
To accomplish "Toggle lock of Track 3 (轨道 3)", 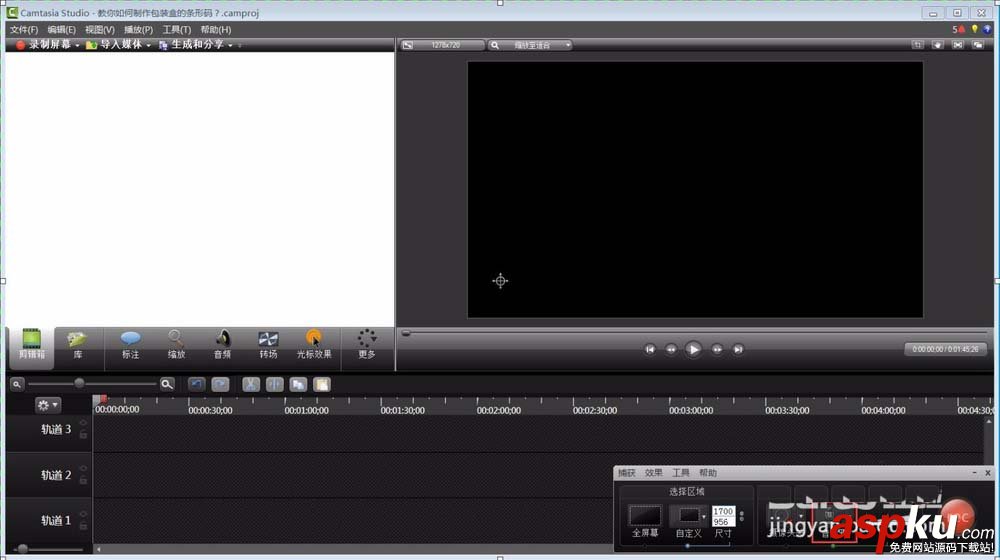I will click(x=83, y=435).
